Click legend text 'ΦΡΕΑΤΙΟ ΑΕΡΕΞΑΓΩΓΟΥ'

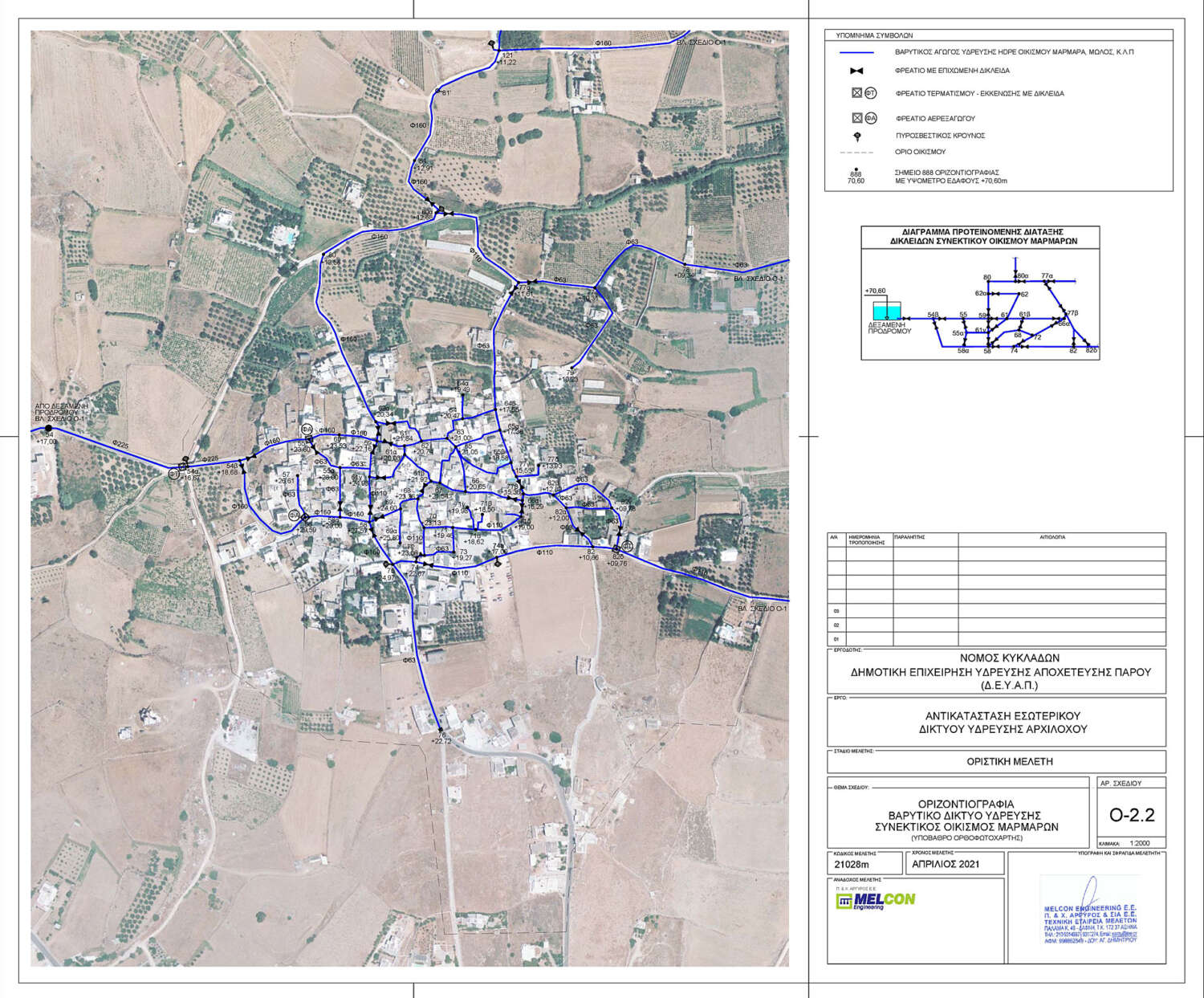tap(935, 118)
